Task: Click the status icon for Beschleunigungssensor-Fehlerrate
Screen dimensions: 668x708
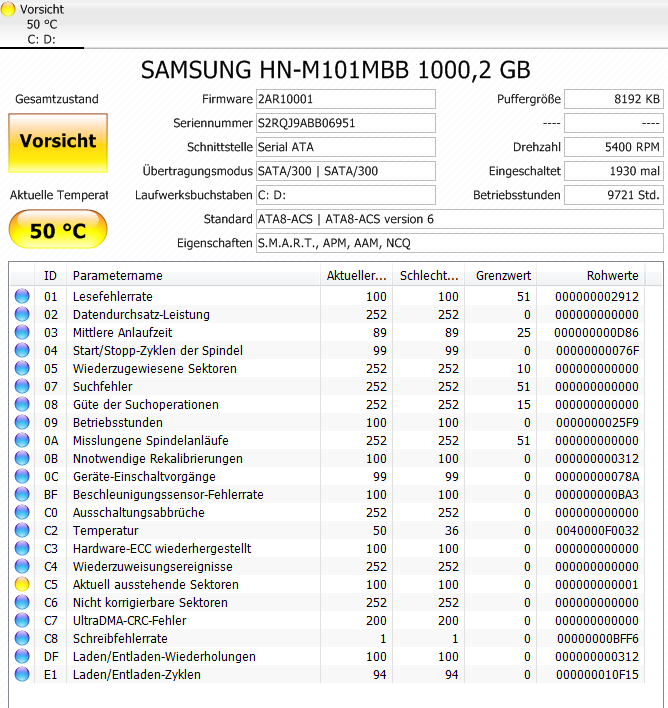Action: [x=22, y=494]
